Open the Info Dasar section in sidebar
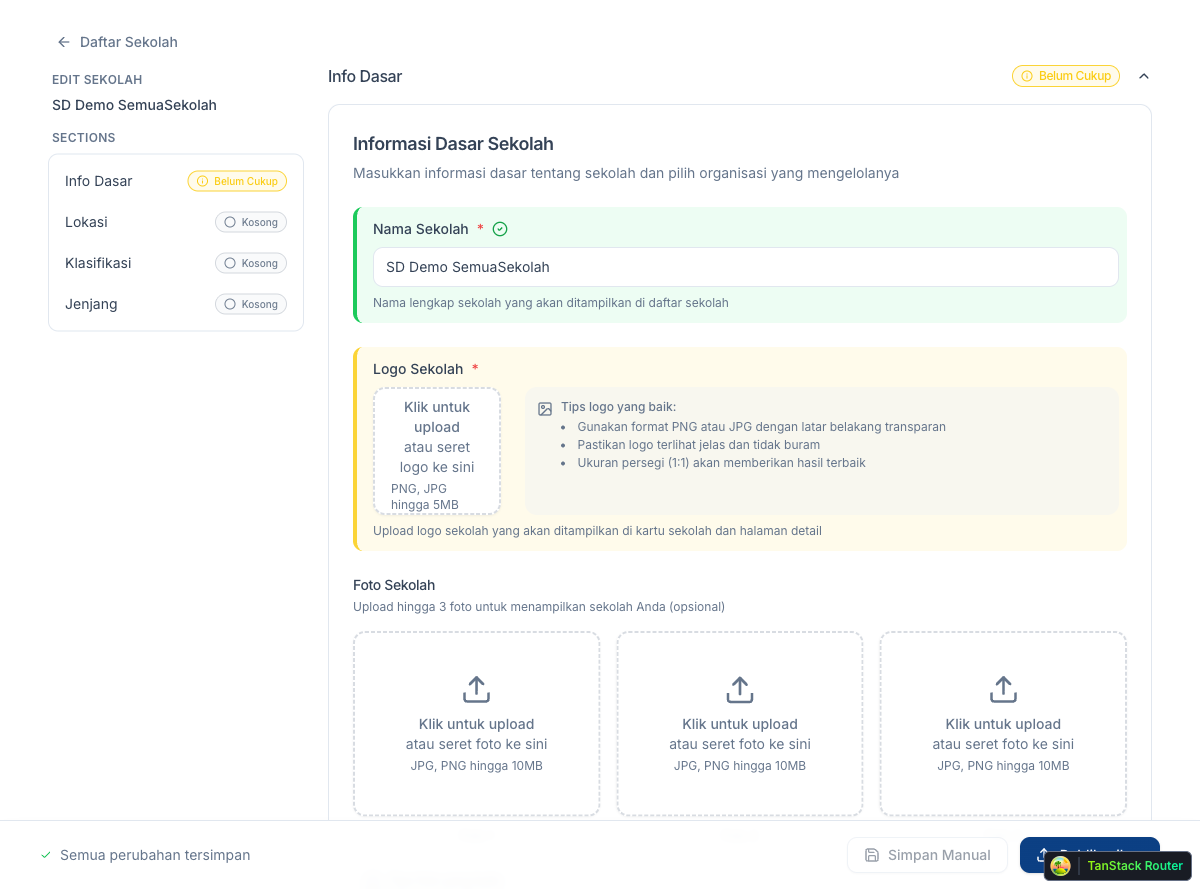1200x889 pixels. click(99, 181)
